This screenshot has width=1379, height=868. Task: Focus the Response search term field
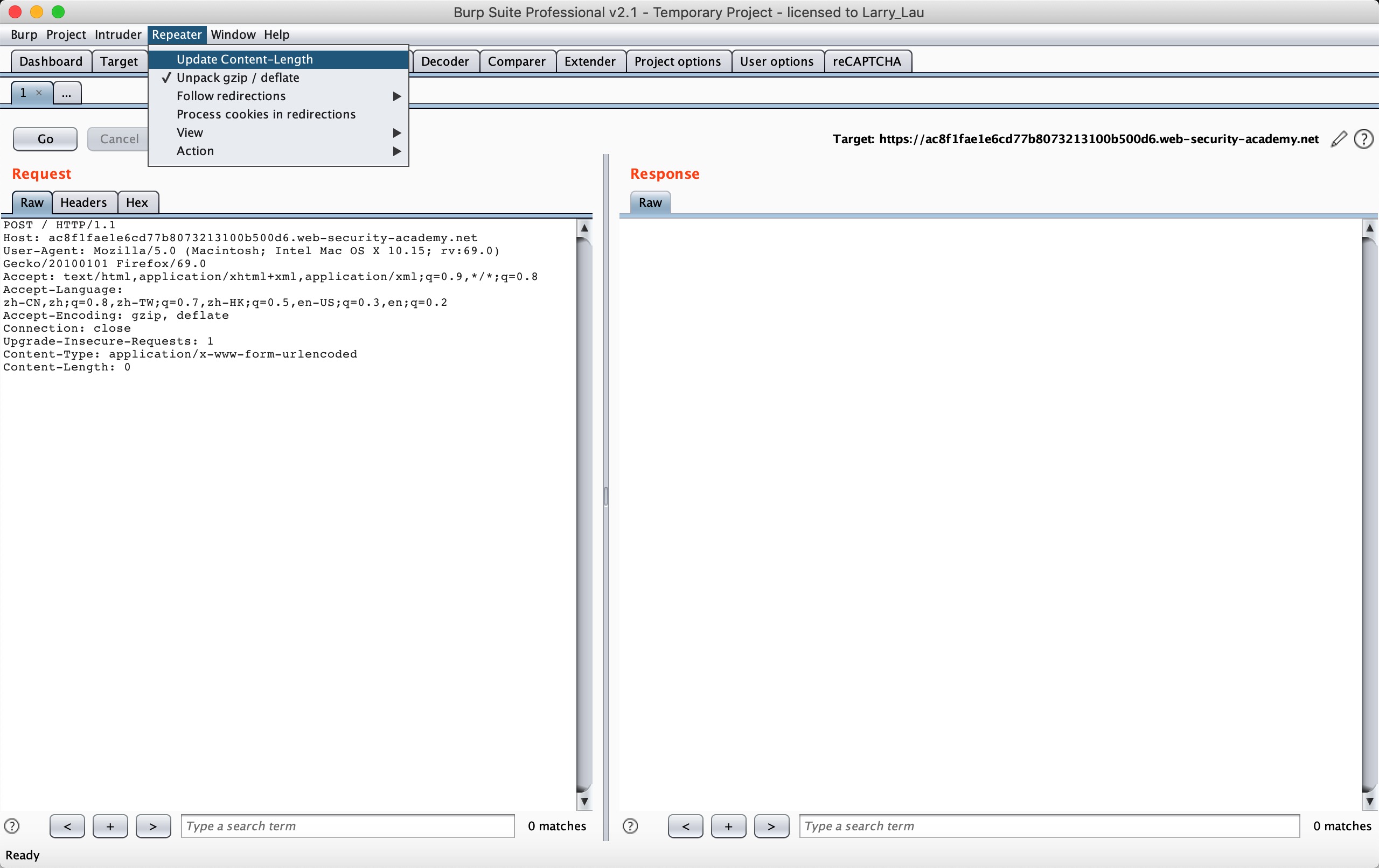pyautogui.click(x=1049, y=825)
